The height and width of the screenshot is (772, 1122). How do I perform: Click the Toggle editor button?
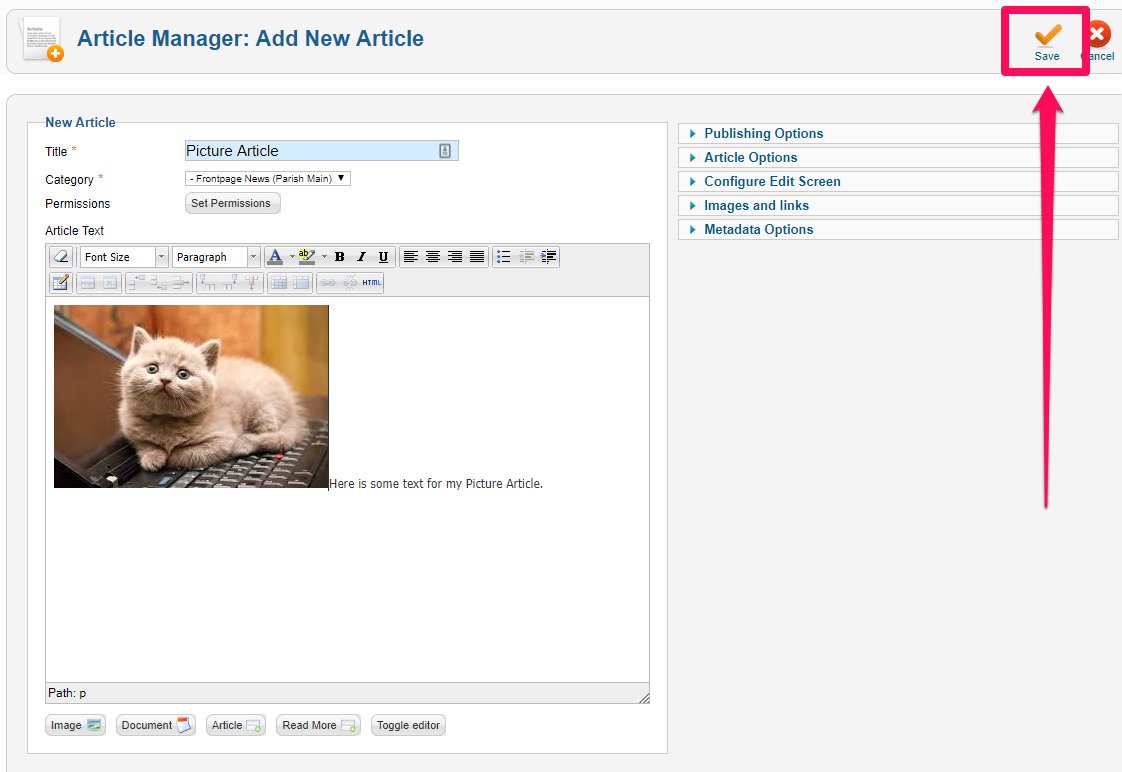(408, 725)
